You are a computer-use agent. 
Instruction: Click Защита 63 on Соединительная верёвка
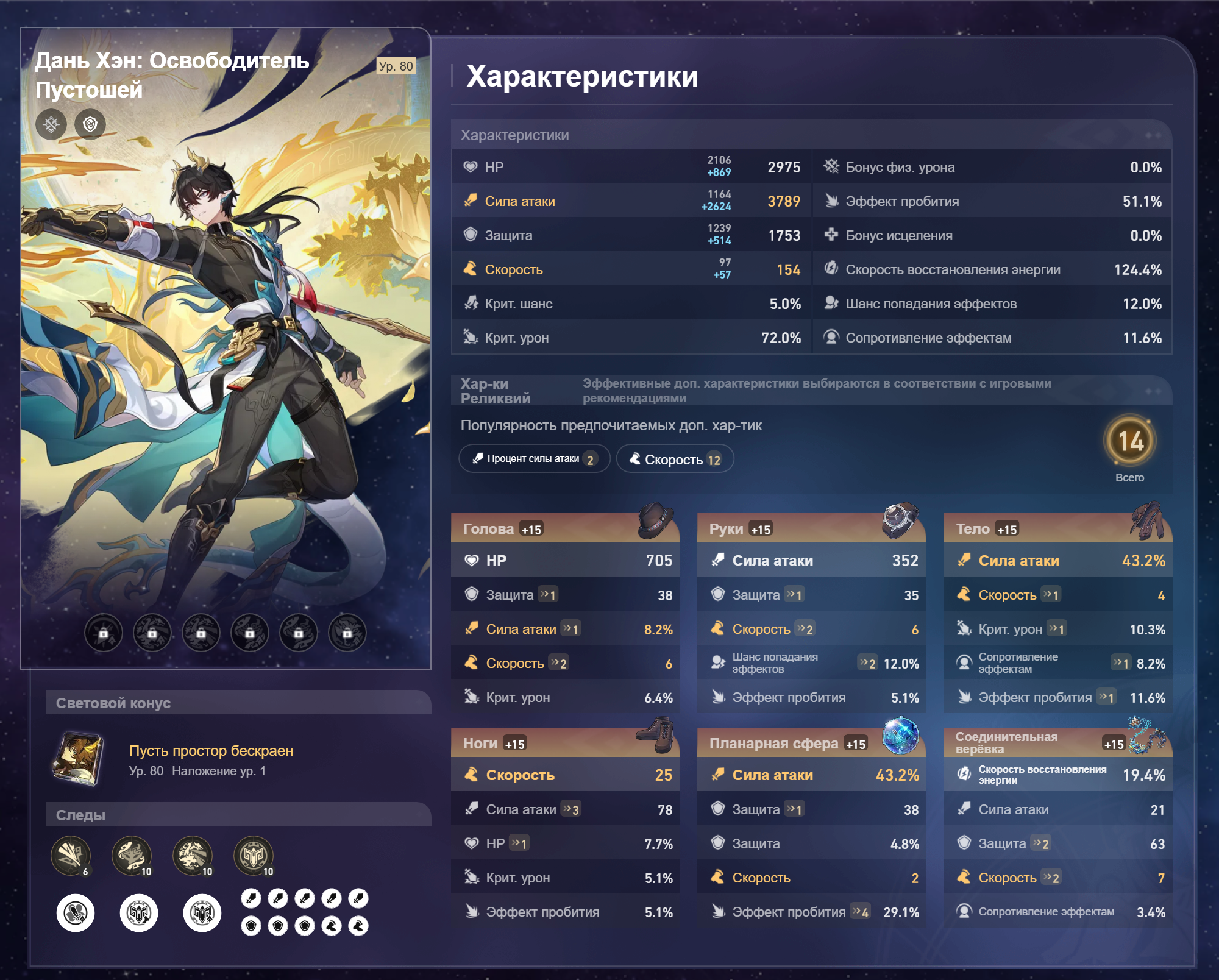tap(1057, 843)
